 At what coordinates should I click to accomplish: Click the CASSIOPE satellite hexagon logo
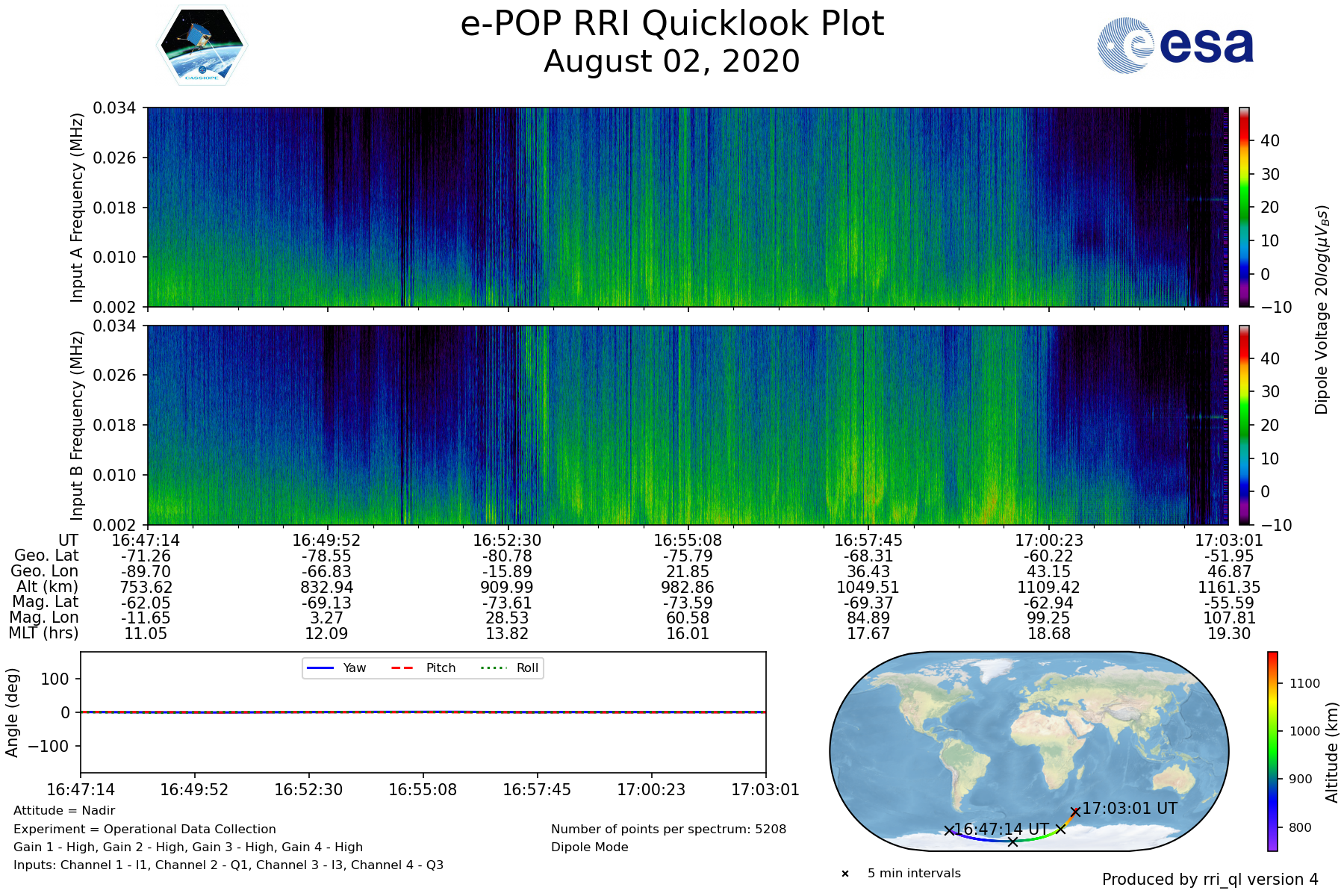click(202, 46)
